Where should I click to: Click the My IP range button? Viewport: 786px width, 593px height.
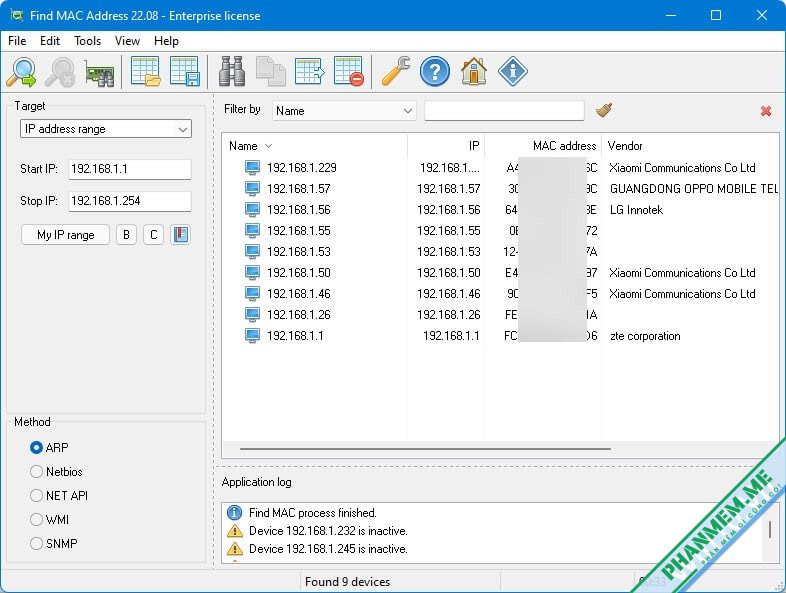coord(65,235)
